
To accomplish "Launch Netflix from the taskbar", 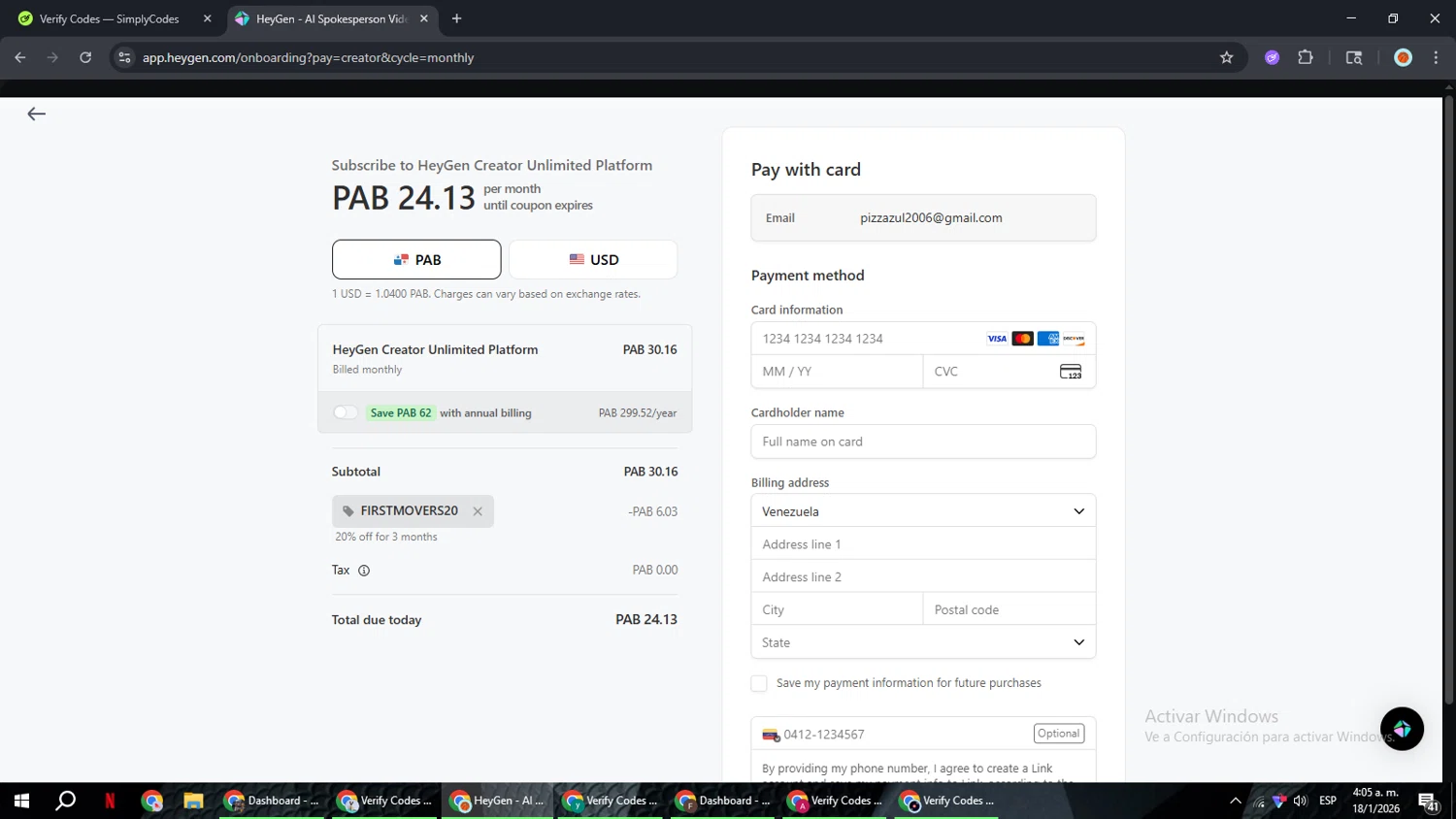I will pos(110,801).
